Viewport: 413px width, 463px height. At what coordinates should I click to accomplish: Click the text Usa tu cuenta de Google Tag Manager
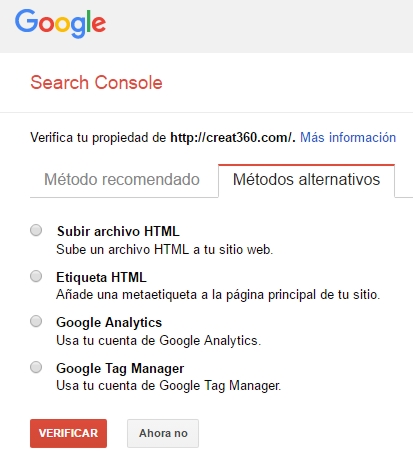click(169, 386)
